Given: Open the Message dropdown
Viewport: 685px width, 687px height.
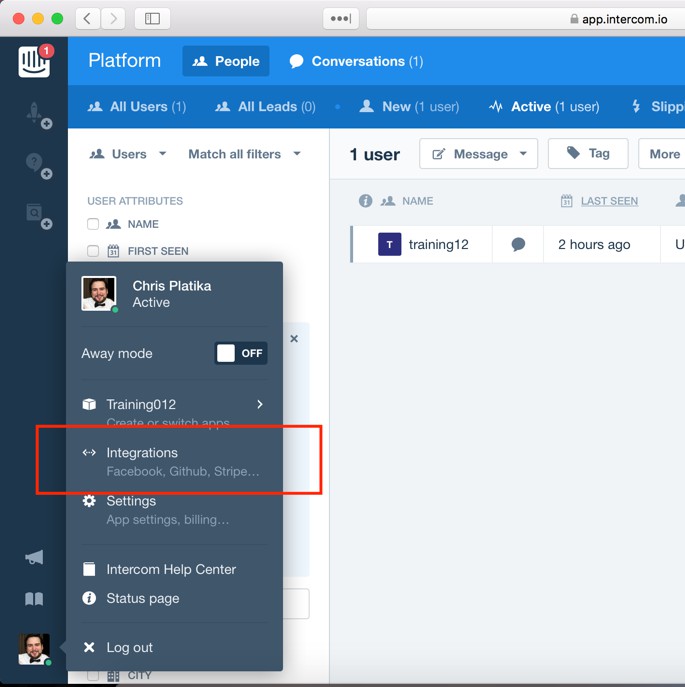Looking at the screenshot, I should point(478,154).
